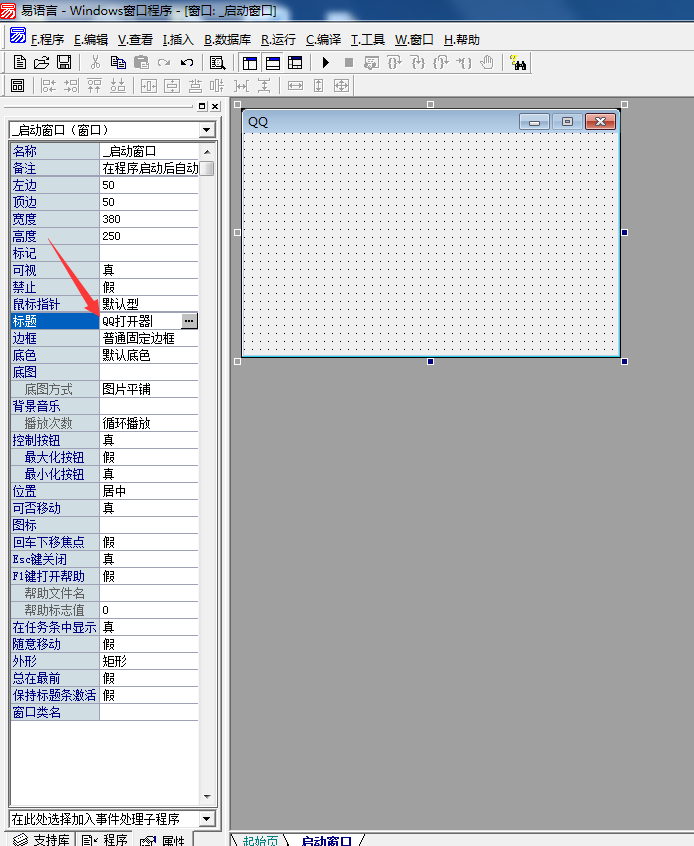Click the Make Same Size icon
Viewport: 694px width, 846px height.
tap(342, 86)
